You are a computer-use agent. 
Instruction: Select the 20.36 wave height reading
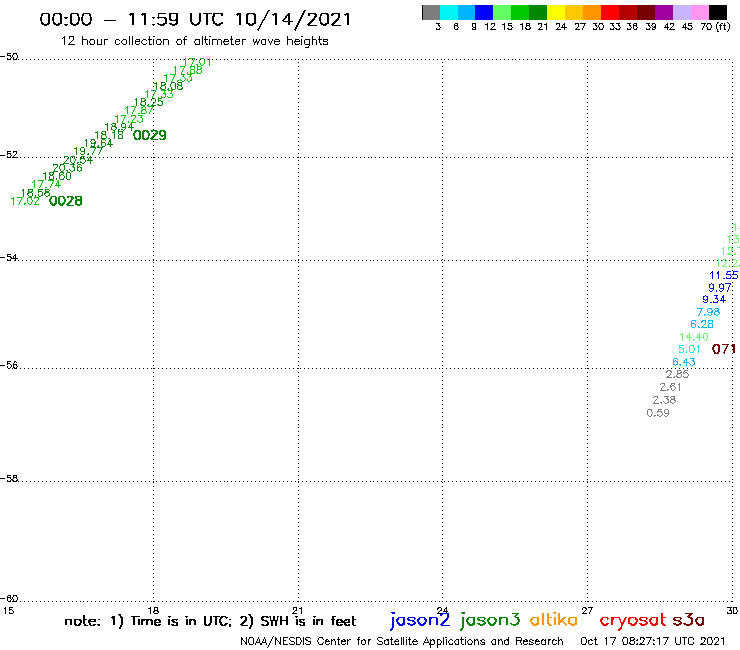point(67,168)
